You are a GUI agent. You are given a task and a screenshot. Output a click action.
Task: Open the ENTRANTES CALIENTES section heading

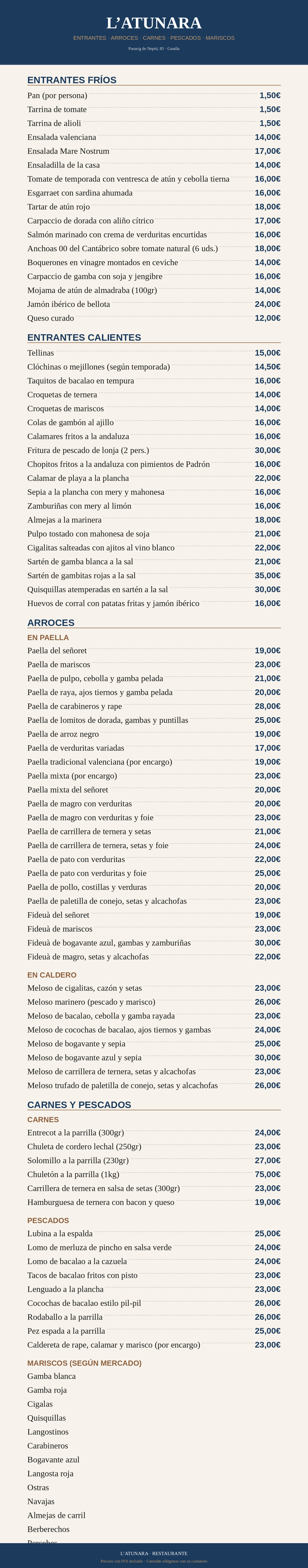pos(84,337)
